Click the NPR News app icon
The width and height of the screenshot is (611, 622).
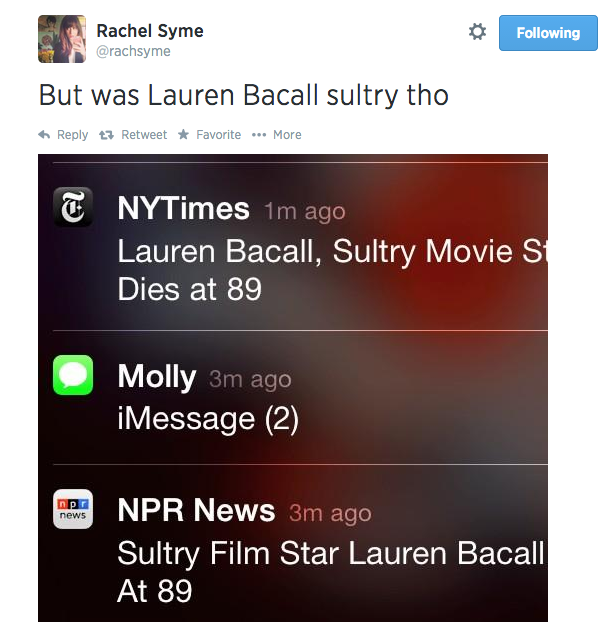[x=73, y=509]
